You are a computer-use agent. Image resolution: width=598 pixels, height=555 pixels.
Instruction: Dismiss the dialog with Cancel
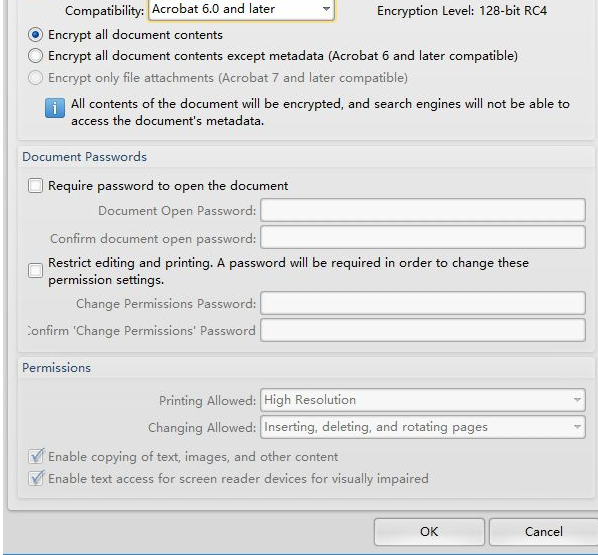544,532
